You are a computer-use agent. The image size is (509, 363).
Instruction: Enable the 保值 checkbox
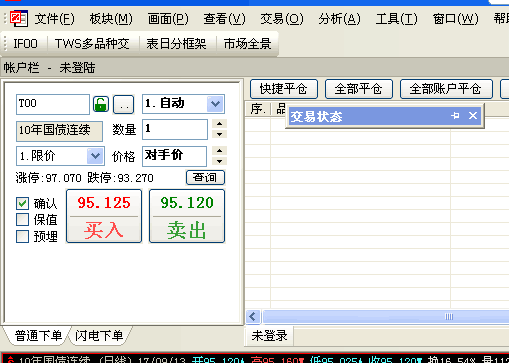[x=22, y=220]
